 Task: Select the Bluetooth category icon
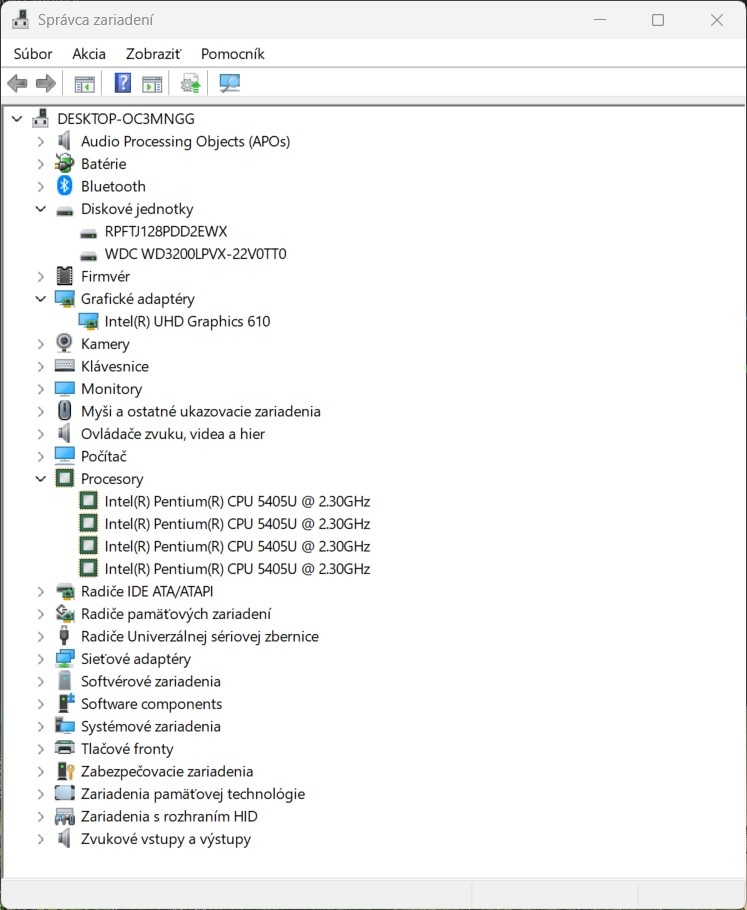[x=64, y=186]
